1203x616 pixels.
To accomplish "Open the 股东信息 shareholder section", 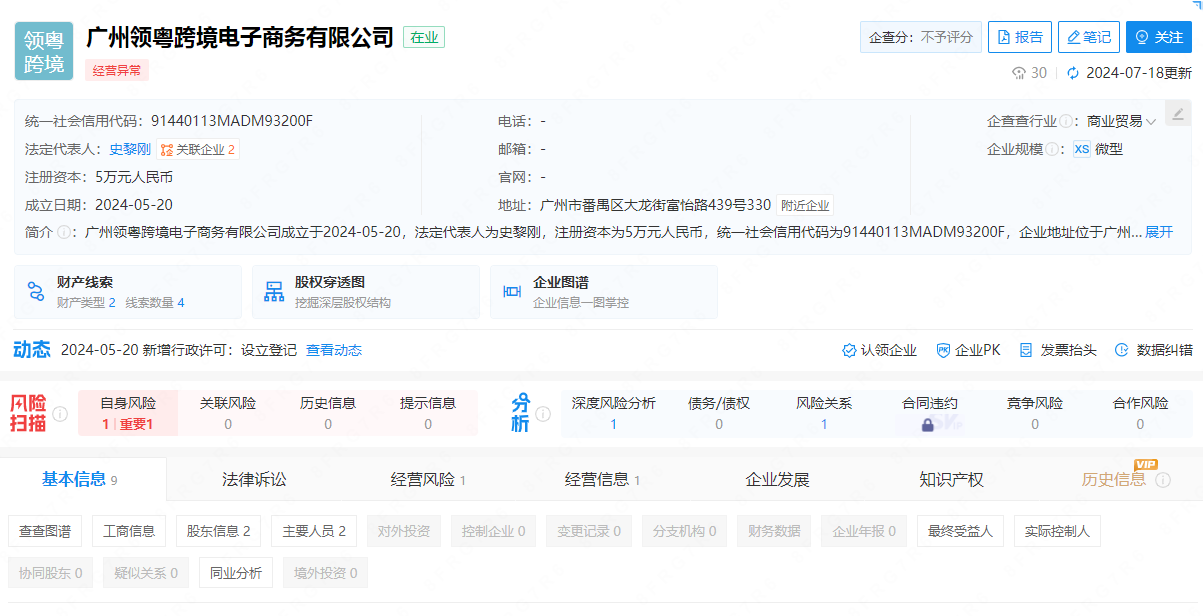I will pyautogui.click(x=218, y=531).
